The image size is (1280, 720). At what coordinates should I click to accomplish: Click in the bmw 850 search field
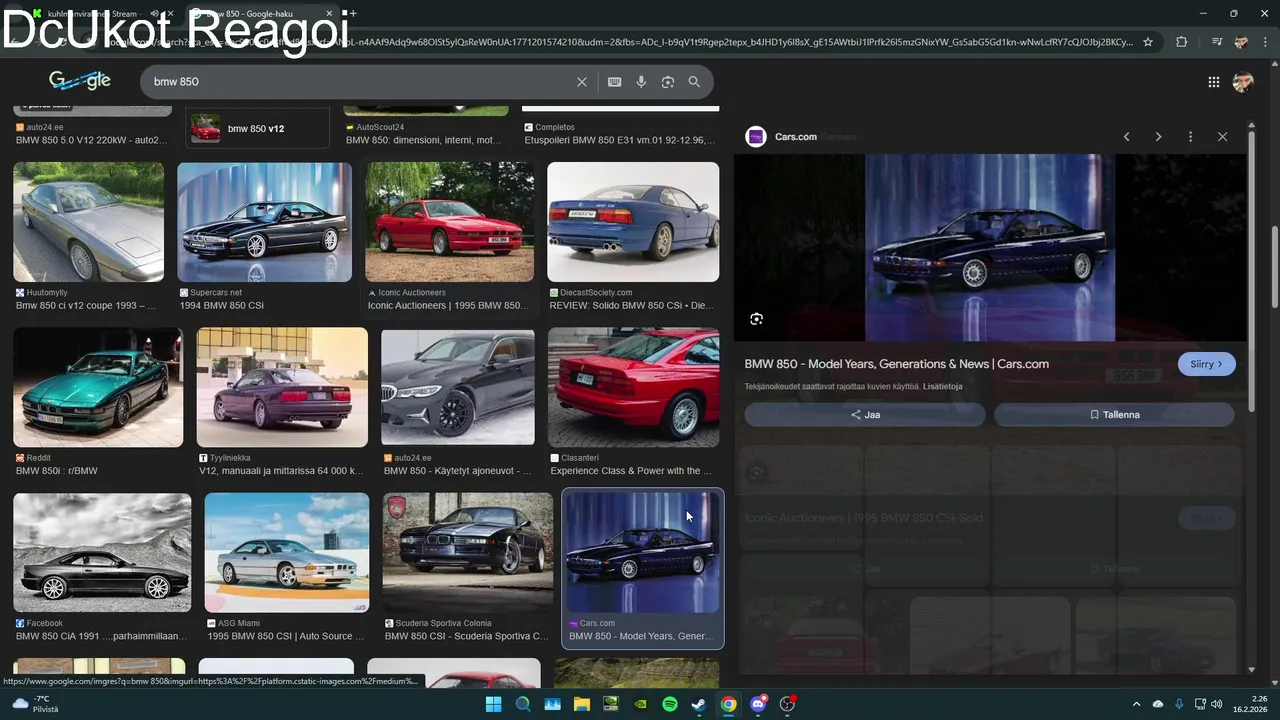(x=360, y=82)
